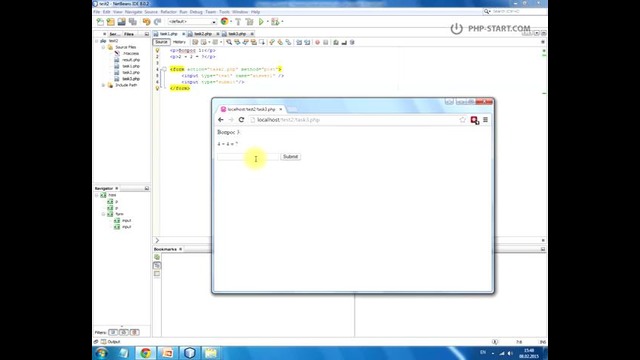Toggle the third Navigator filter button

[135, 332]
